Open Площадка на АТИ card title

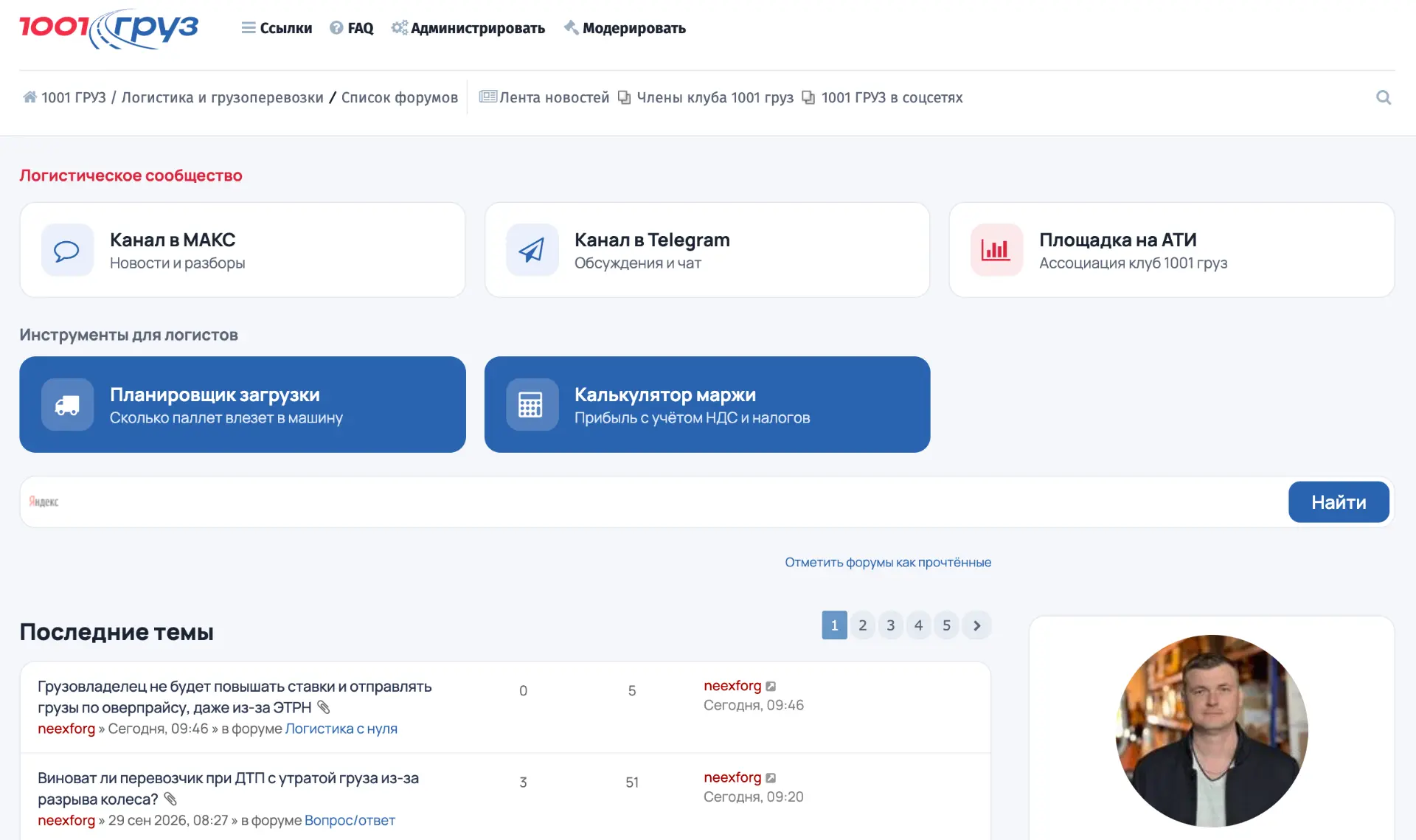point(1117,240)
